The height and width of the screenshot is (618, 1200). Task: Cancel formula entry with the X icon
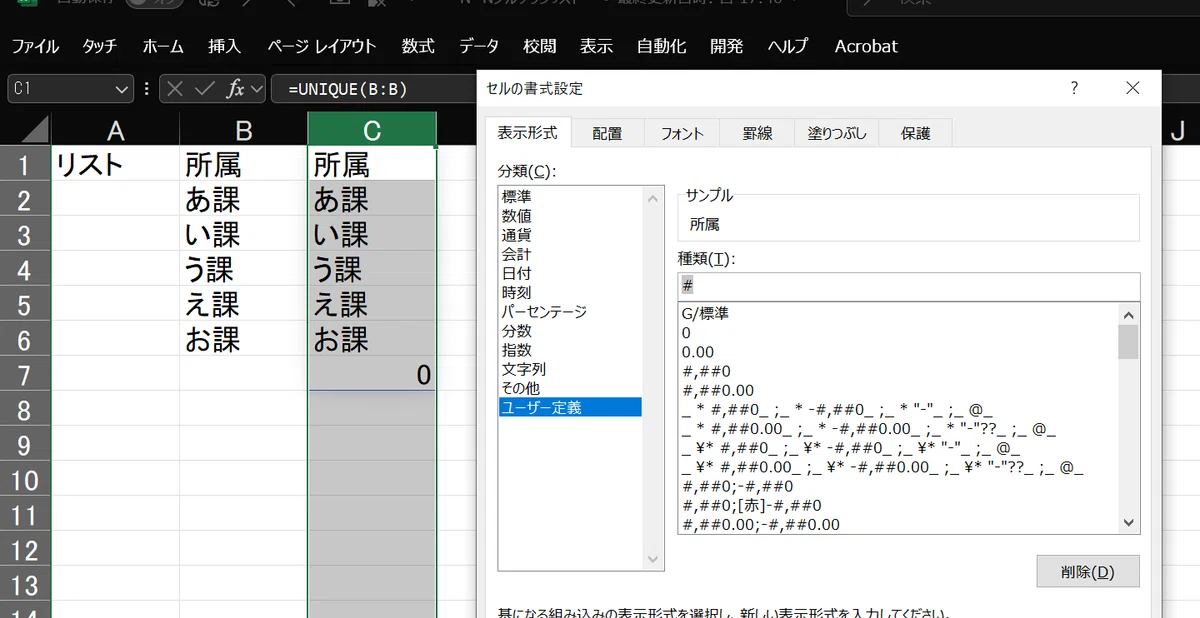click(176, 89)
